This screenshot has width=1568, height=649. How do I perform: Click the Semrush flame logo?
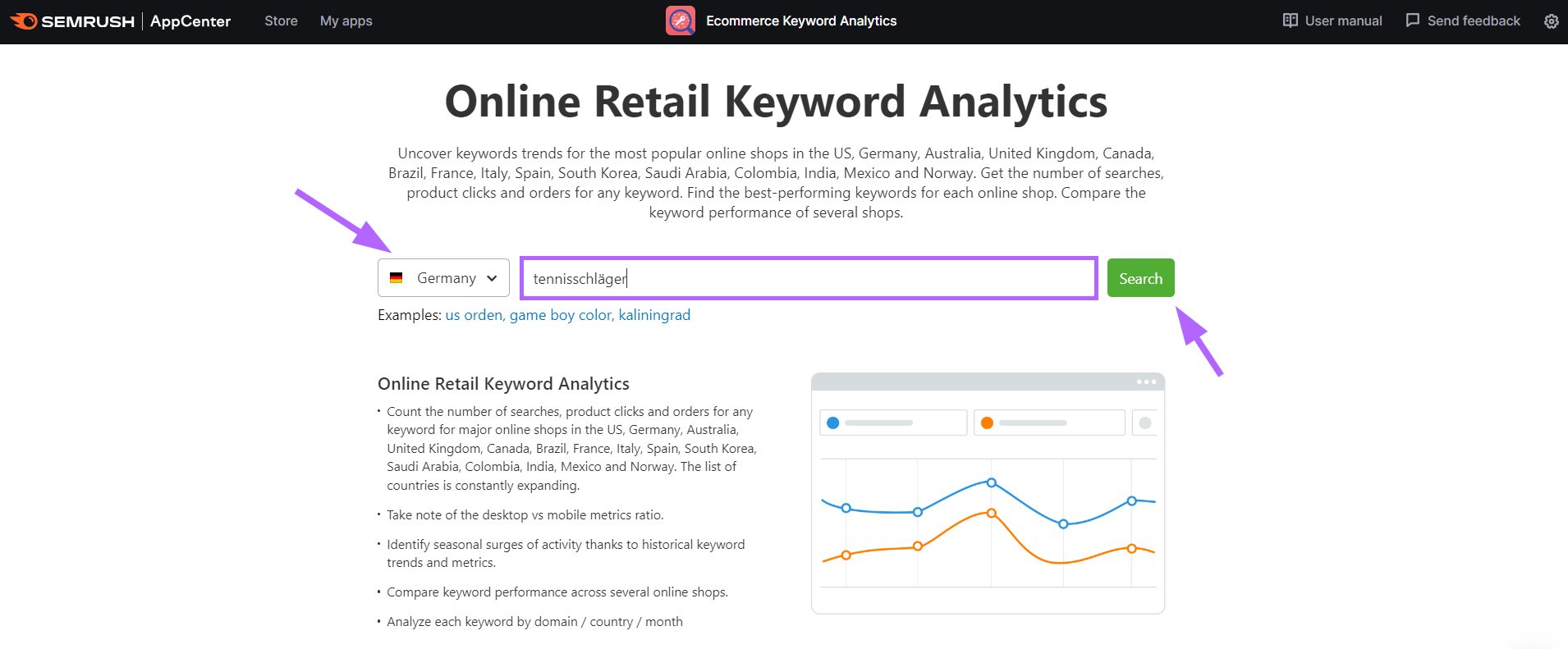[24, 21]
